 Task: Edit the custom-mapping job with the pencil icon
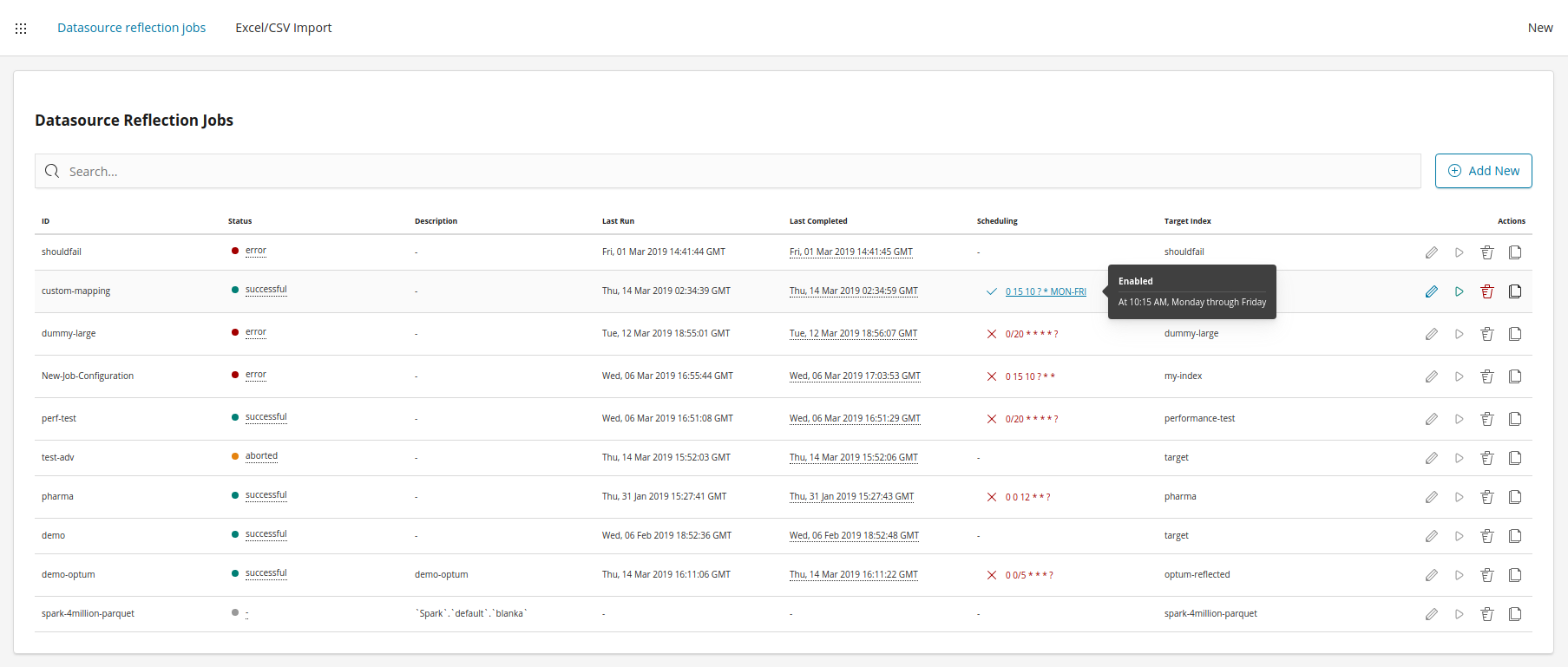[1431, 291]
